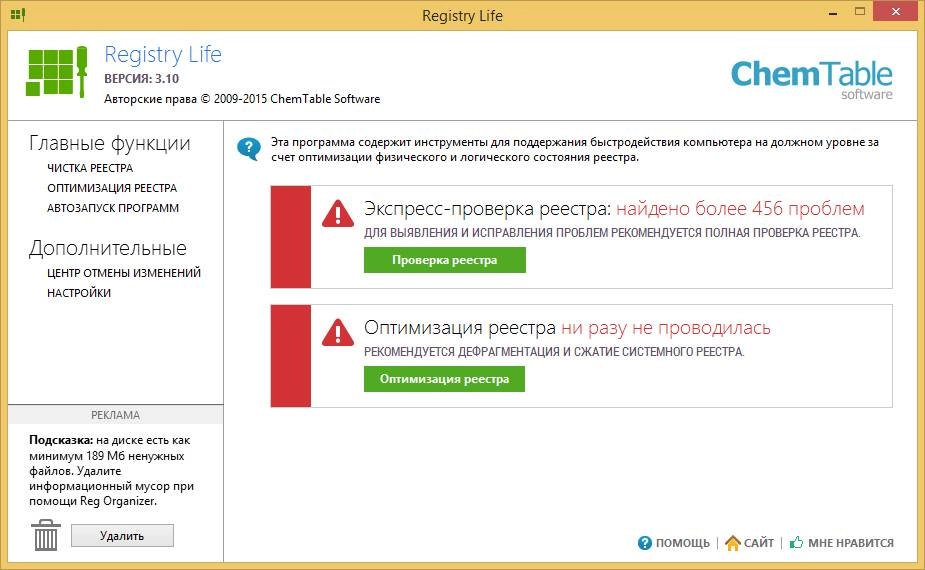The height and width of the screenshot is (570, 925).
Task: Click the app icon in the title bar
Action: [x=18, y=15]
